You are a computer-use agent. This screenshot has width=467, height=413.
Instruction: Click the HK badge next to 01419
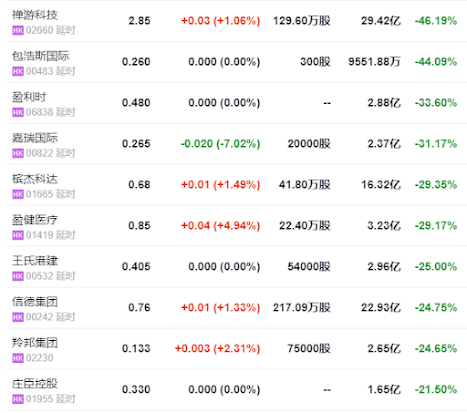coord(18,235)
